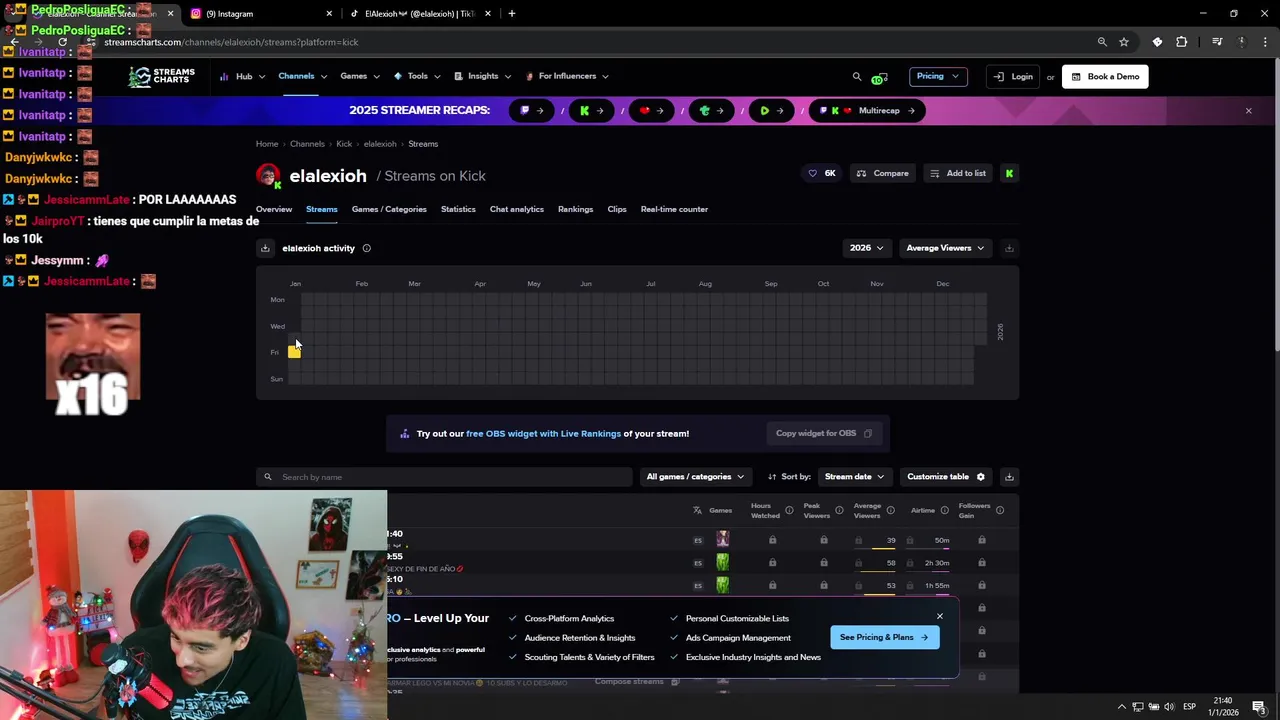
Task: Open the green play-icon recap pill
Action: 771,111
